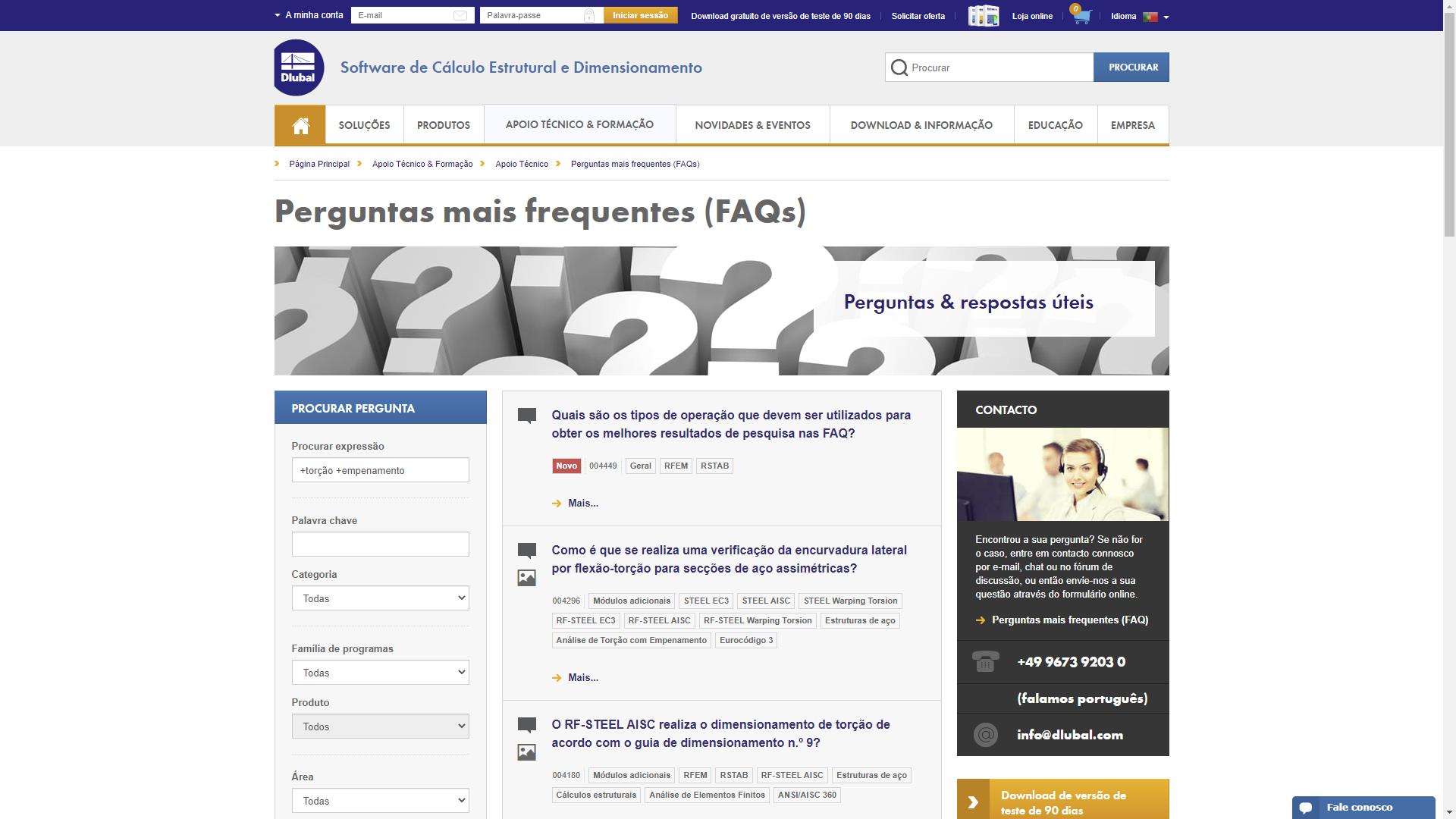This screenshot has height=819, width=1456.
Task: Click the phone icon in the Contacto panel
Action: click(985, 661)
